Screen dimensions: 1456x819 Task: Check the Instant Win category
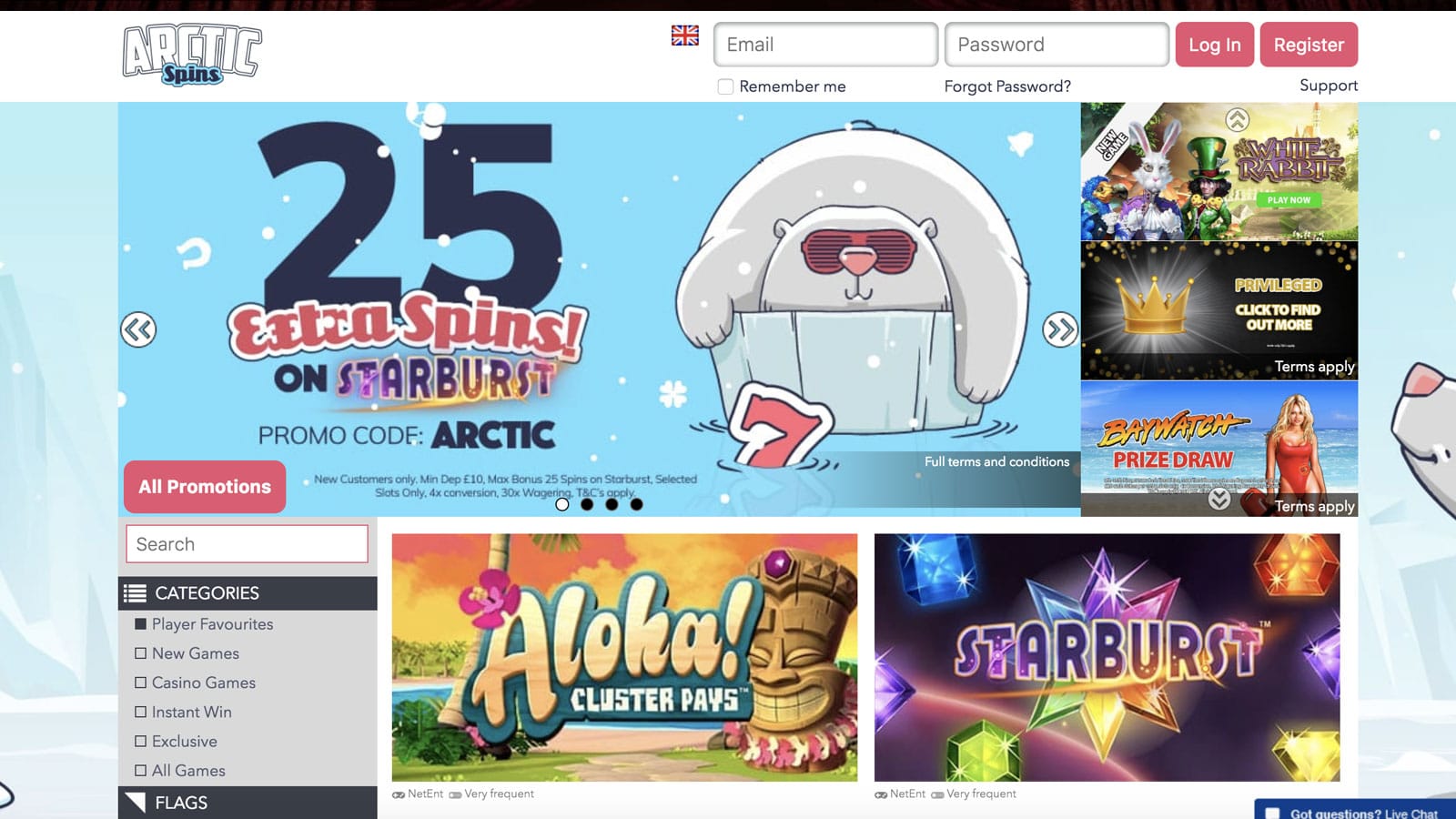[140, 712]
